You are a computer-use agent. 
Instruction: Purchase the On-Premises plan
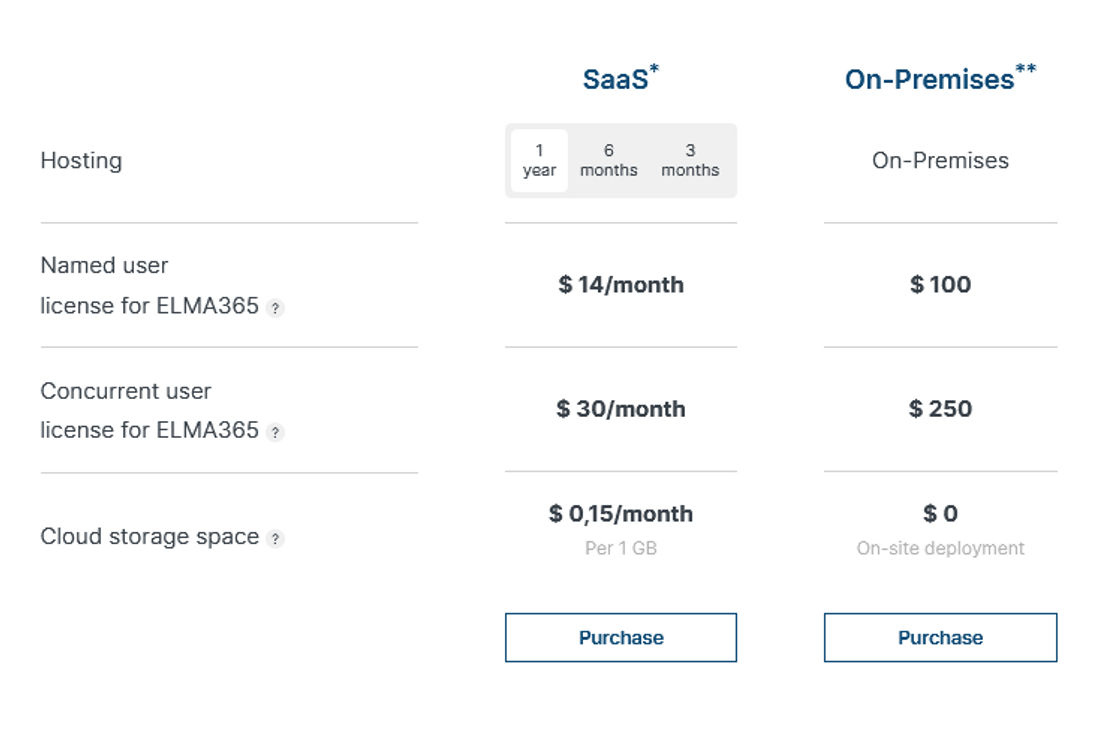pos(941,638)
